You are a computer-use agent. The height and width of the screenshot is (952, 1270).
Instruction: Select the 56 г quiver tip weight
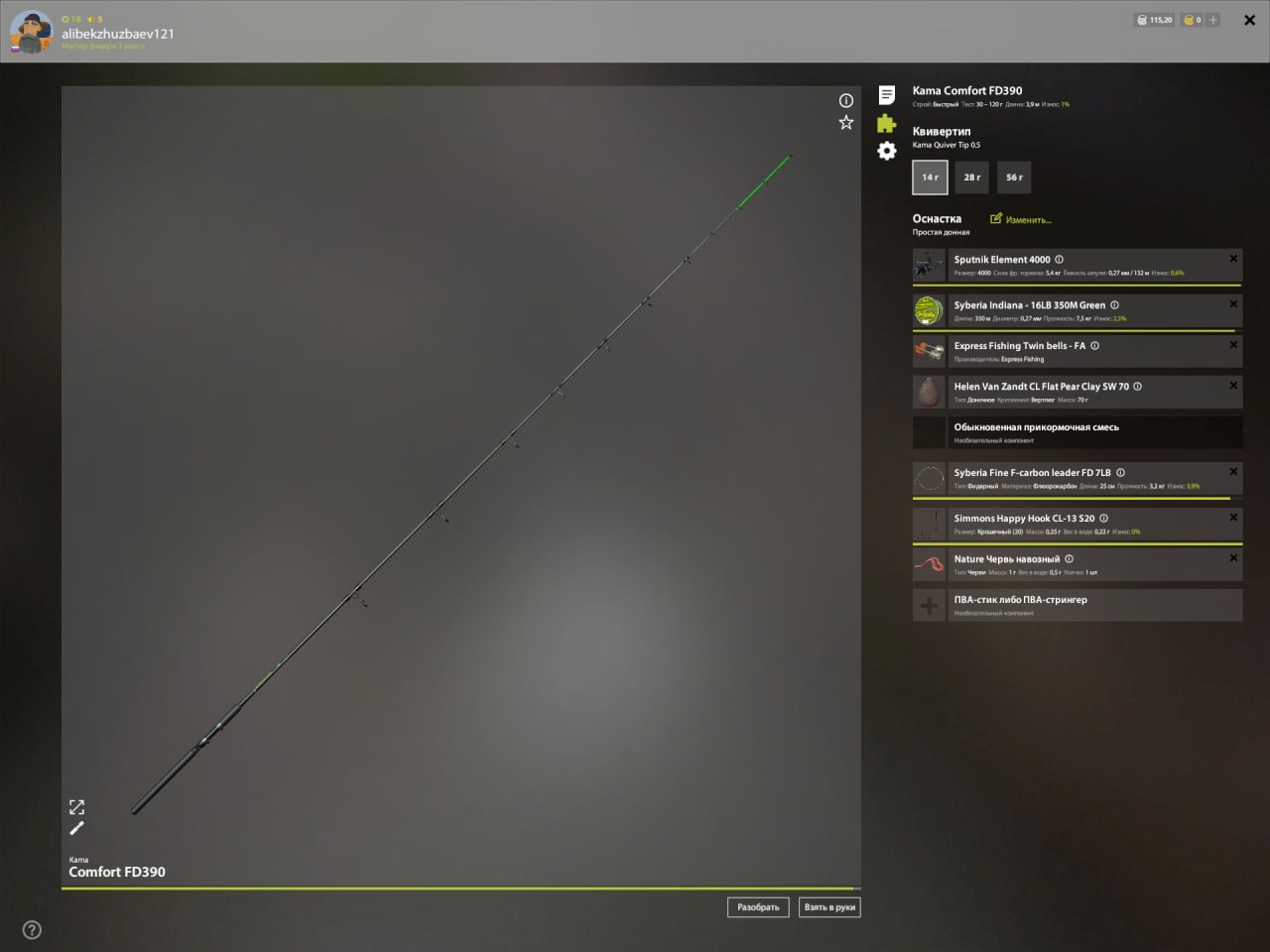1013,178
